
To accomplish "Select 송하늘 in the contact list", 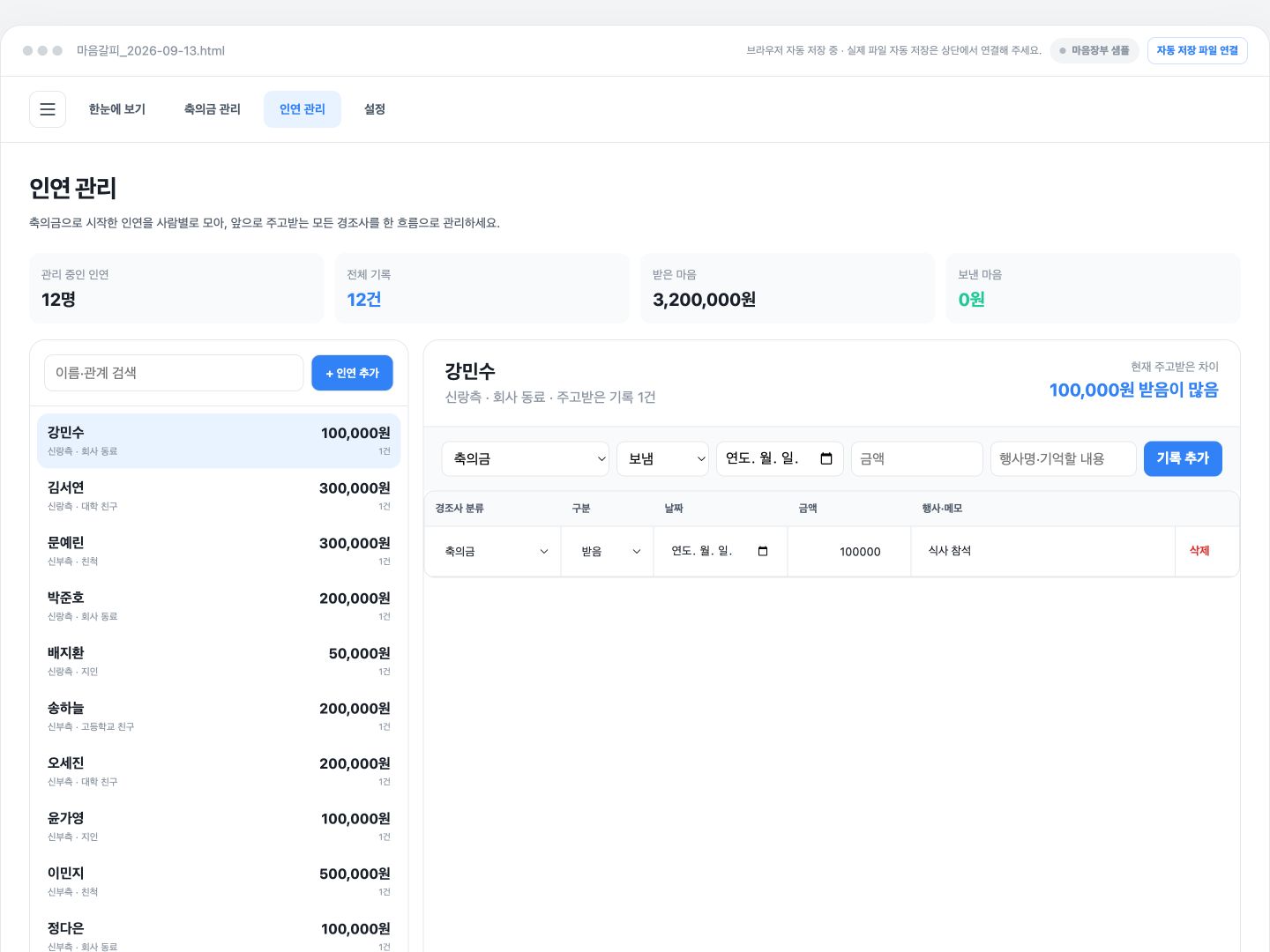I will coord(219,717).
